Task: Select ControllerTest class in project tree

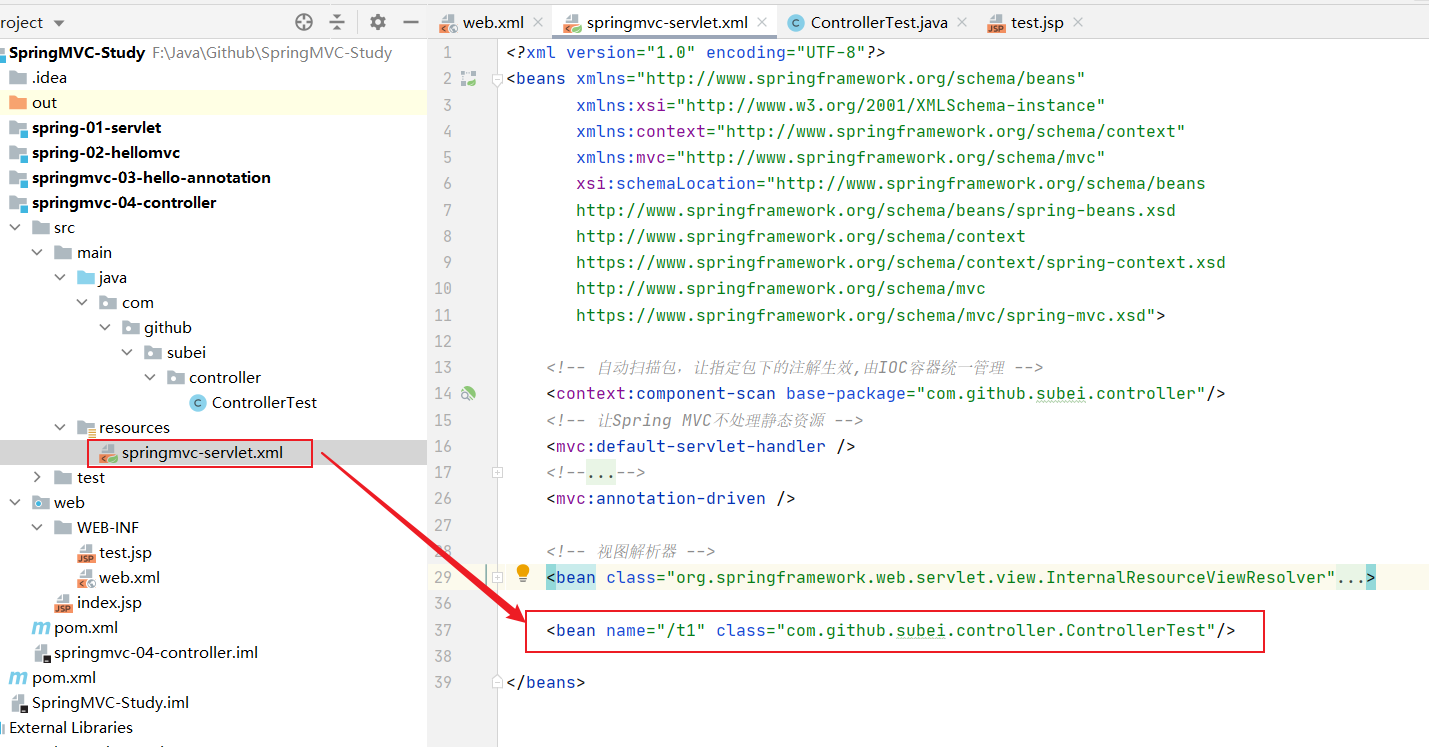Action: point(264,403)
